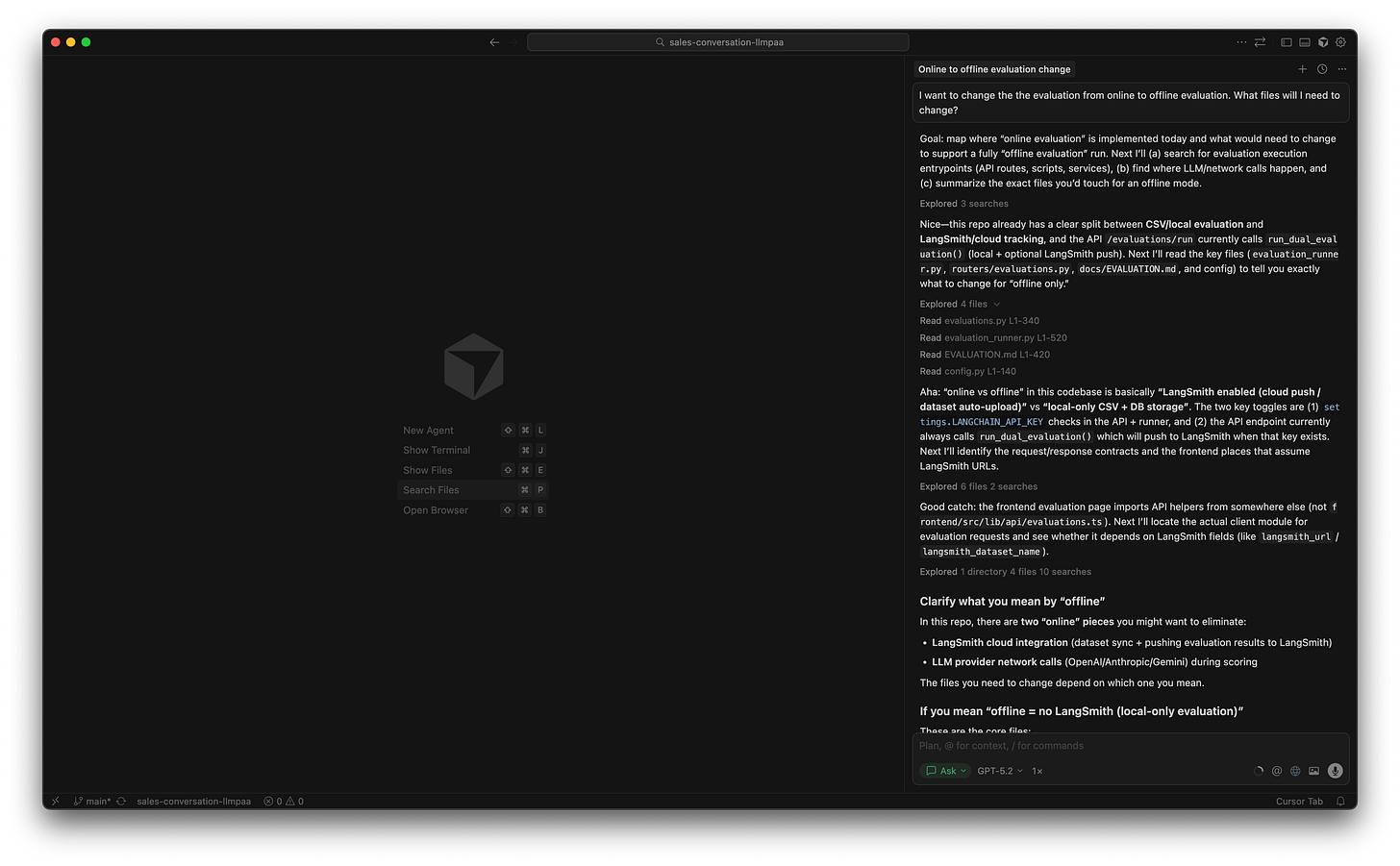The width and height of the screenshot is (1400, 866).
Task: Open the chat panel overflow menu
Action: point(1342,68)
